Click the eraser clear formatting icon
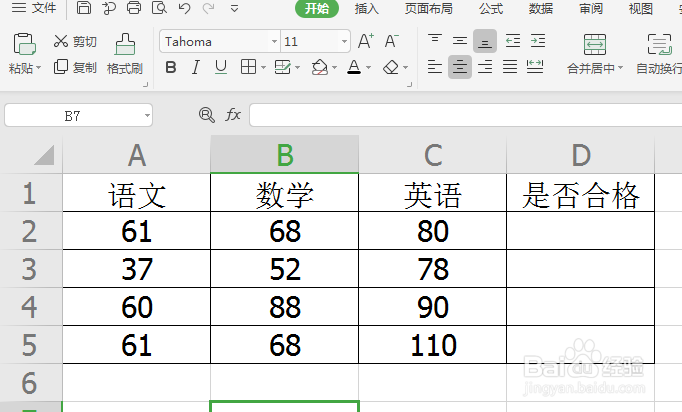The width and height of the screenshot is (682, 412). click(391, 67)
